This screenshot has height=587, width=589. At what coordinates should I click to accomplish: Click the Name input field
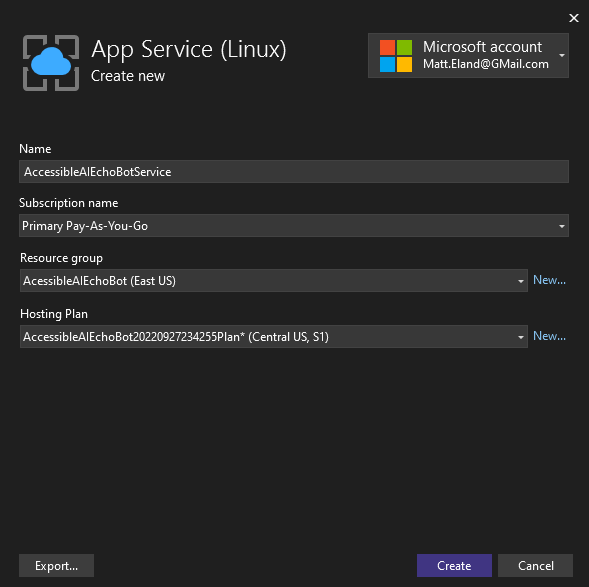point(294,172)
